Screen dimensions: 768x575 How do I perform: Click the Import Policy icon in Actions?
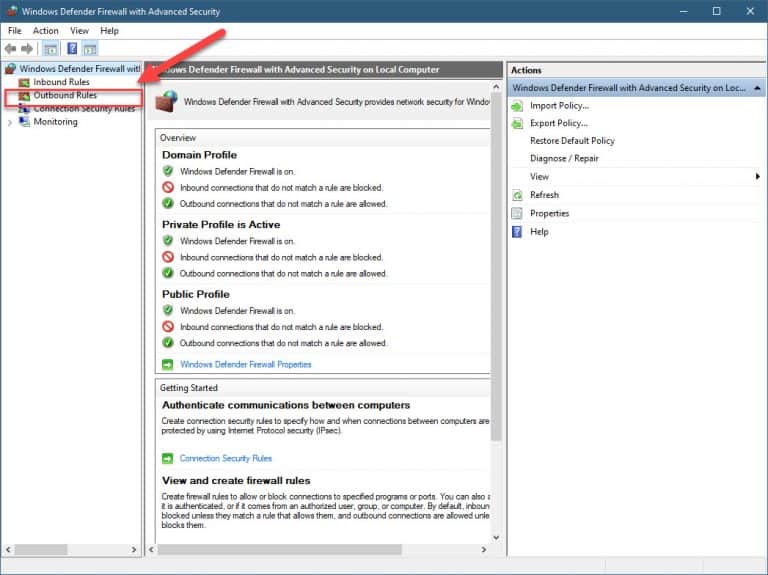point(517,105)
